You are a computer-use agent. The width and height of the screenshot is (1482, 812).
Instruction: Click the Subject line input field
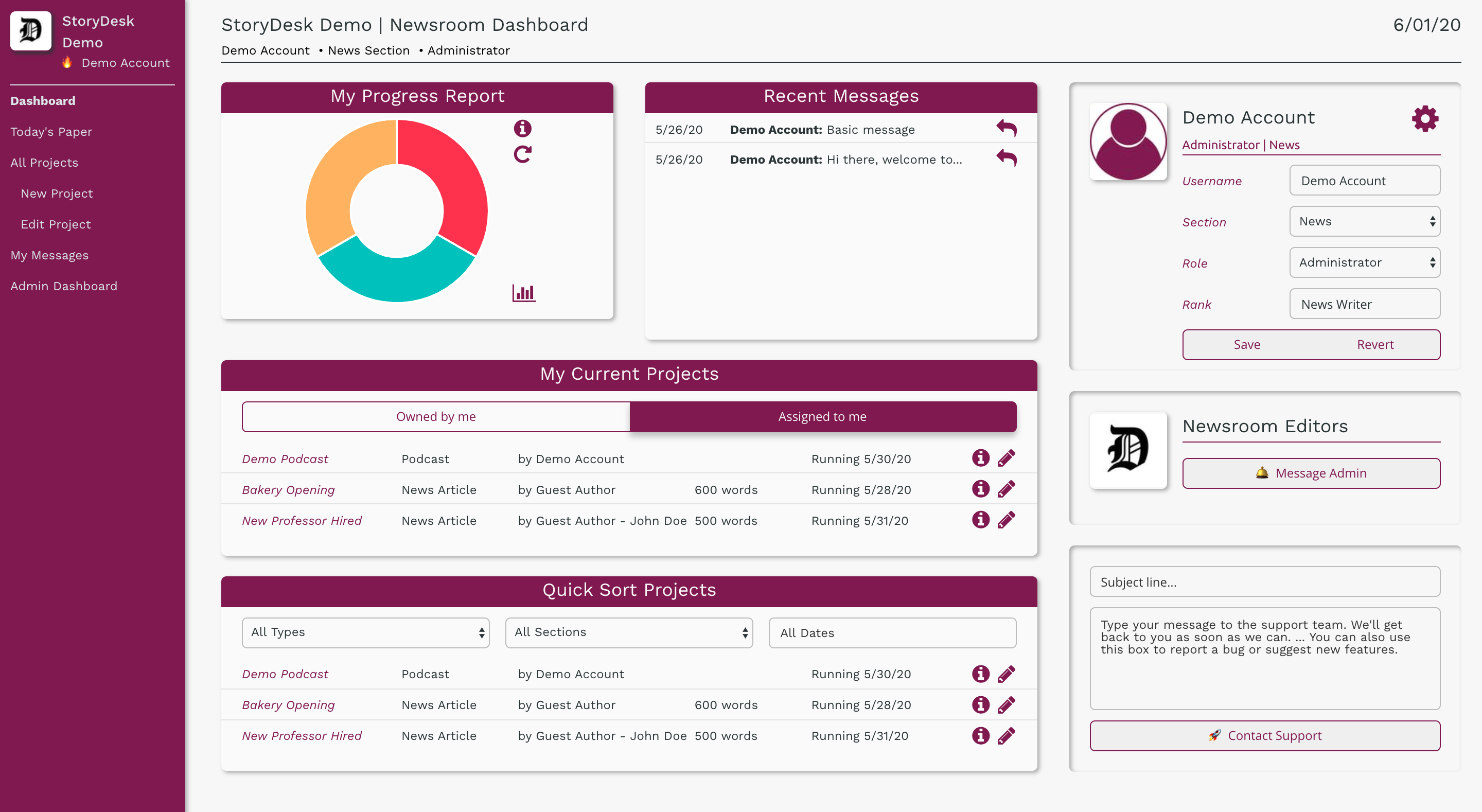(x=1264, y=582)
